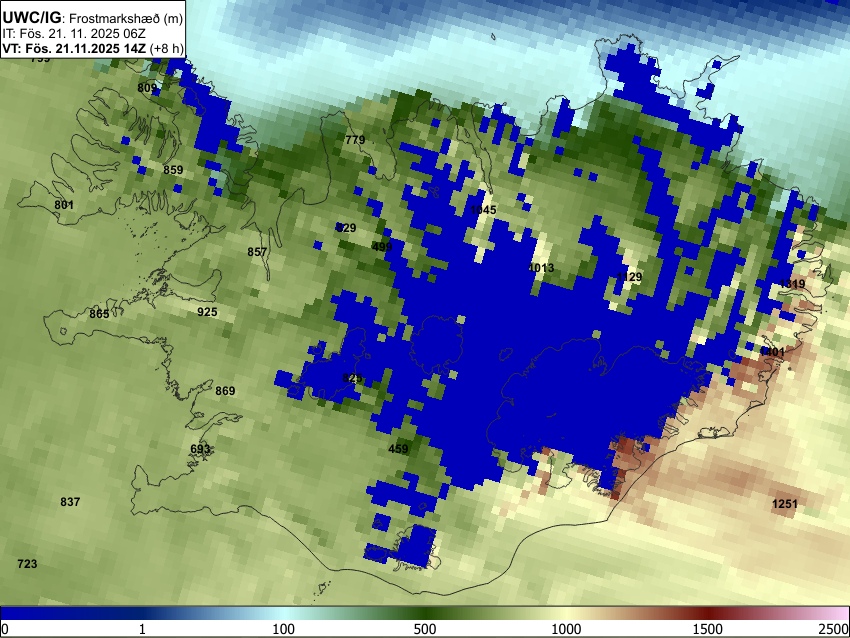Click the legend label '2500'
850x638 pixels.
[x=835, y=629]
